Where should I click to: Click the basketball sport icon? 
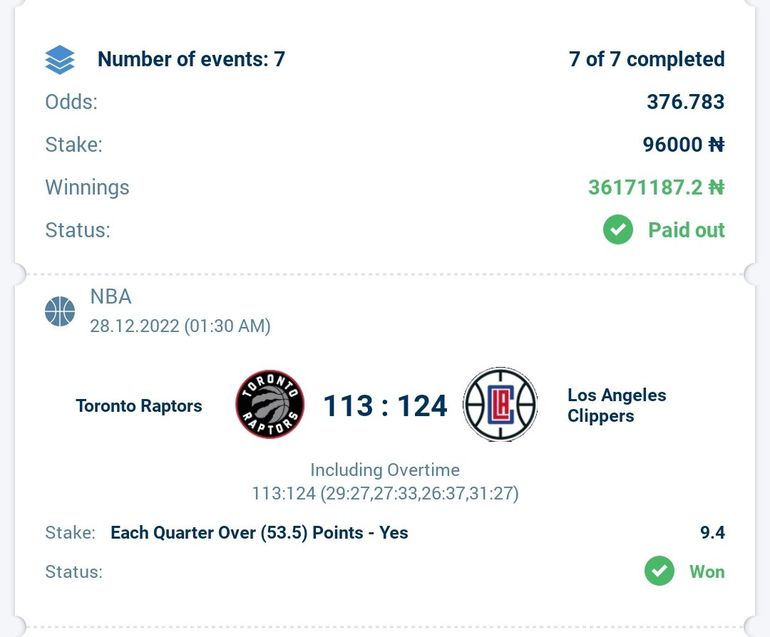[60, 311]
